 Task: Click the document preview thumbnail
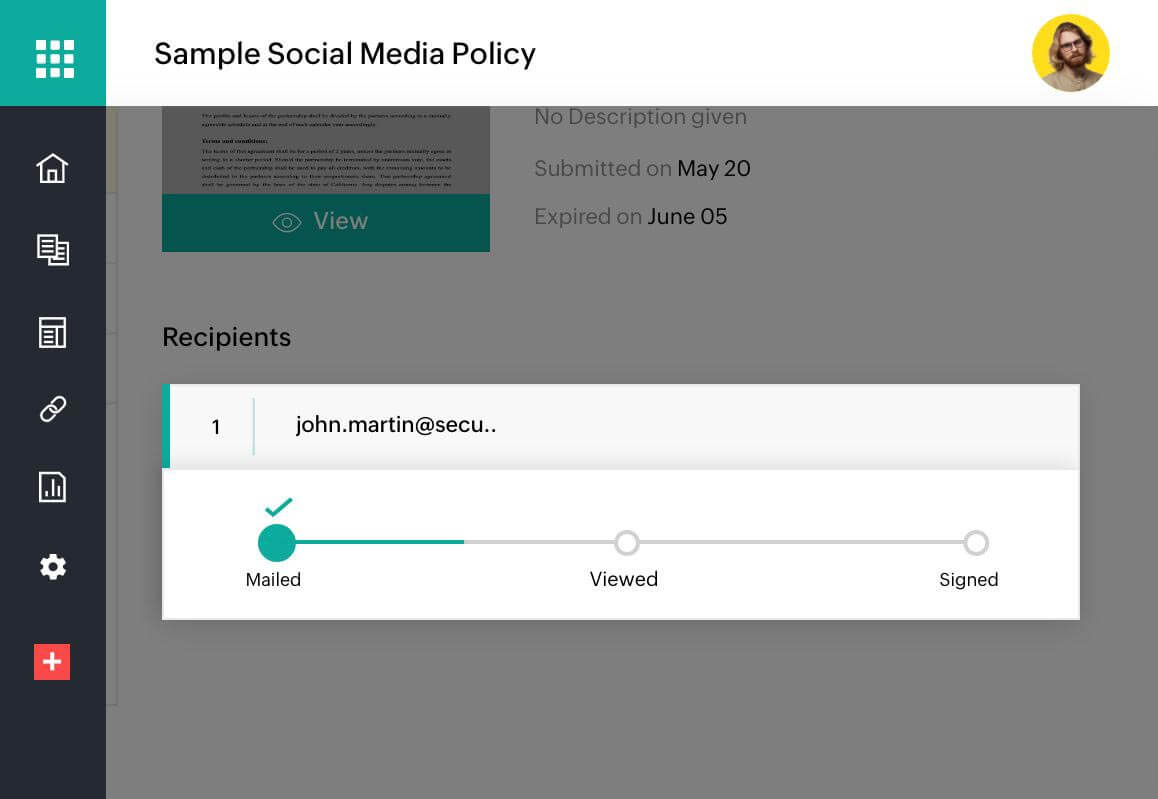(326, 150)
